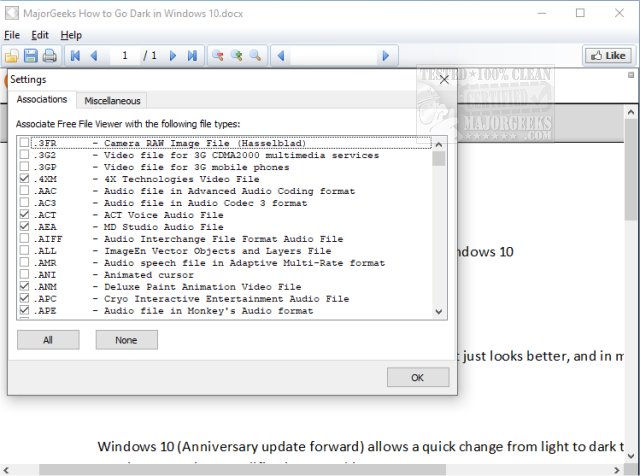Uncheck the .ACT Voice Audio checkbox
The width and height of the screenshot is (640, 476).
coord(24,214)
